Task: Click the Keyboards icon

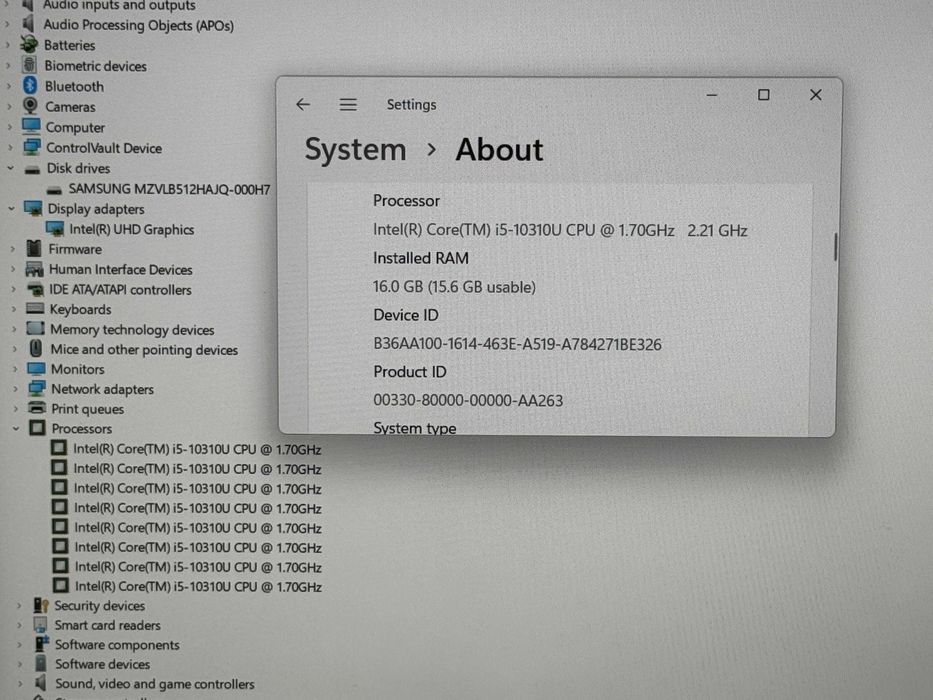Action: (x=36, y=308)
